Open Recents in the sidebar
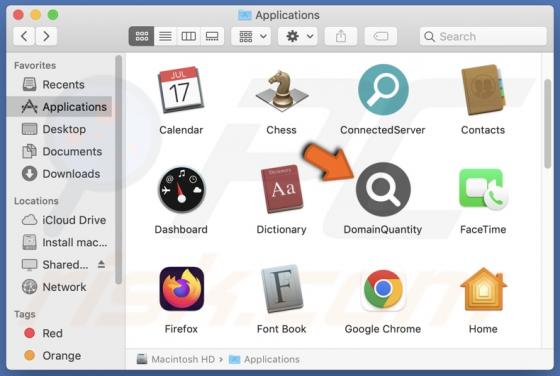560x376 pixels. coord(59,85)
